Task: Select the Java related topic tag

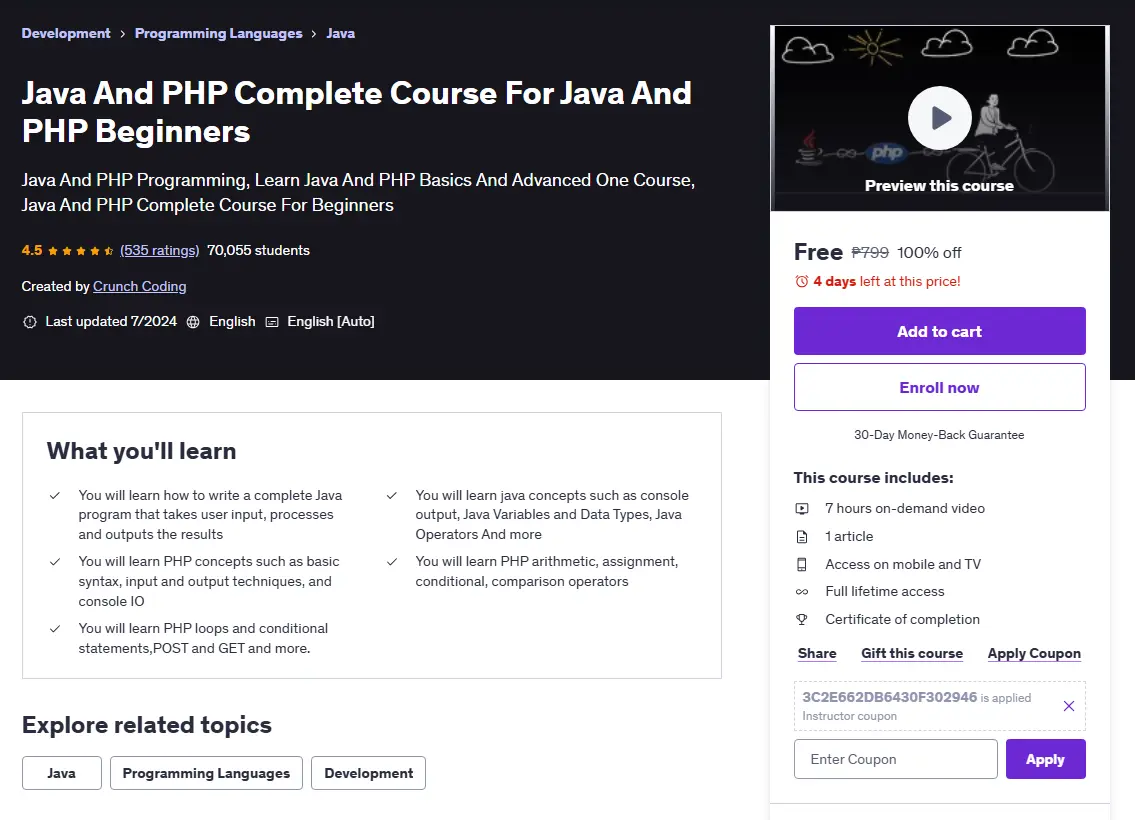Action: click(x=62, y=773)
